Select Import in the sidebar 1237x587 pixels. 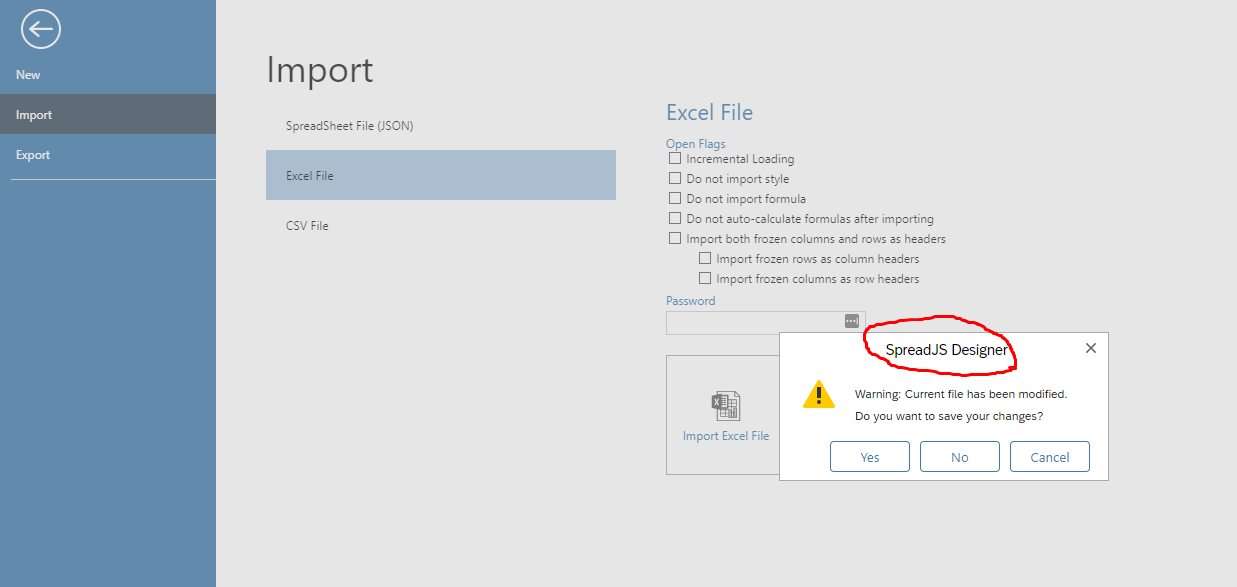pyautogui.click(x=108, y=115)
